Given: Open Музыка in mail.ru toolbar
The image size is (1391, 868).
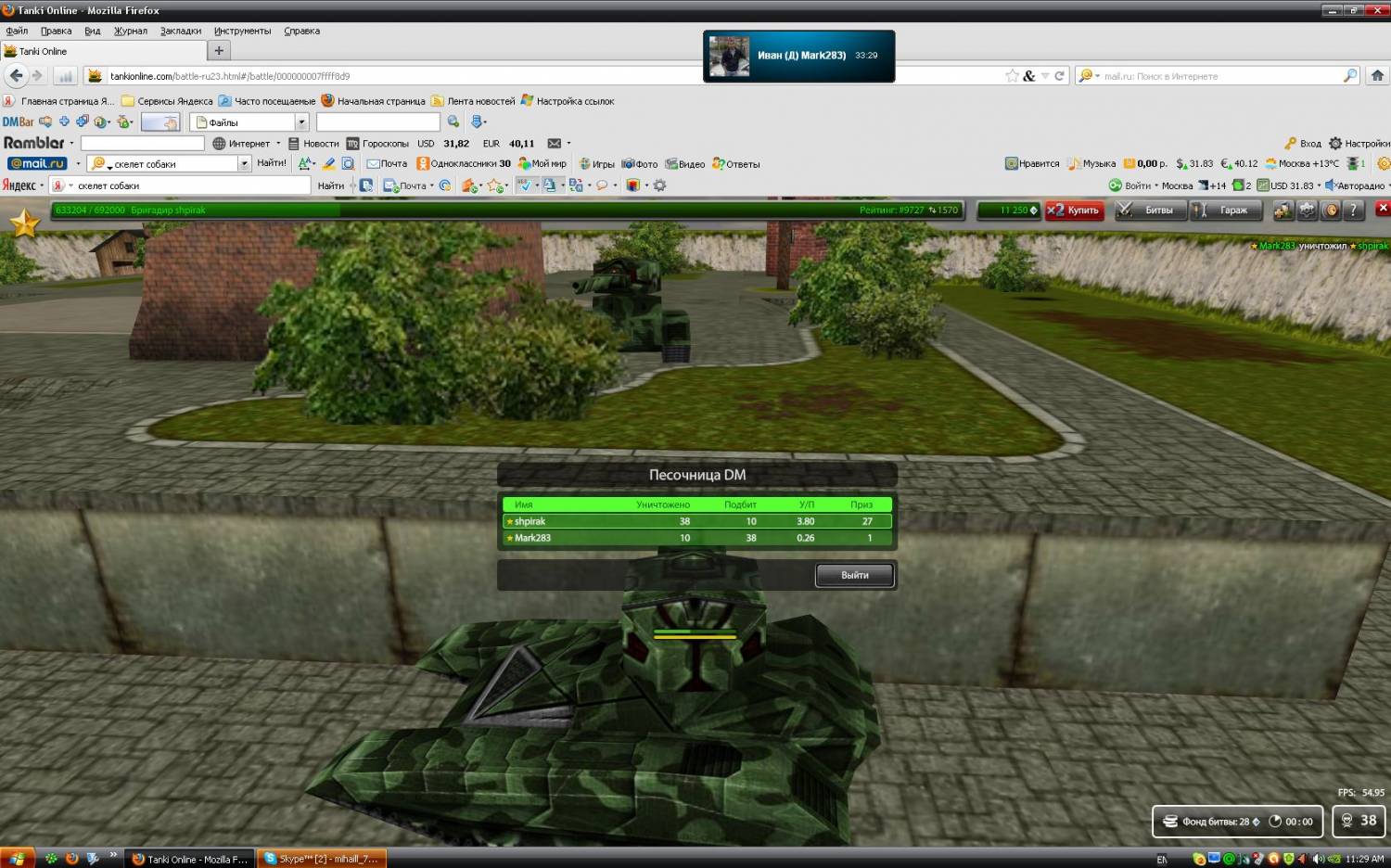Looking at the screenshot, I should pyautogui.click(x=1091, y=164).
